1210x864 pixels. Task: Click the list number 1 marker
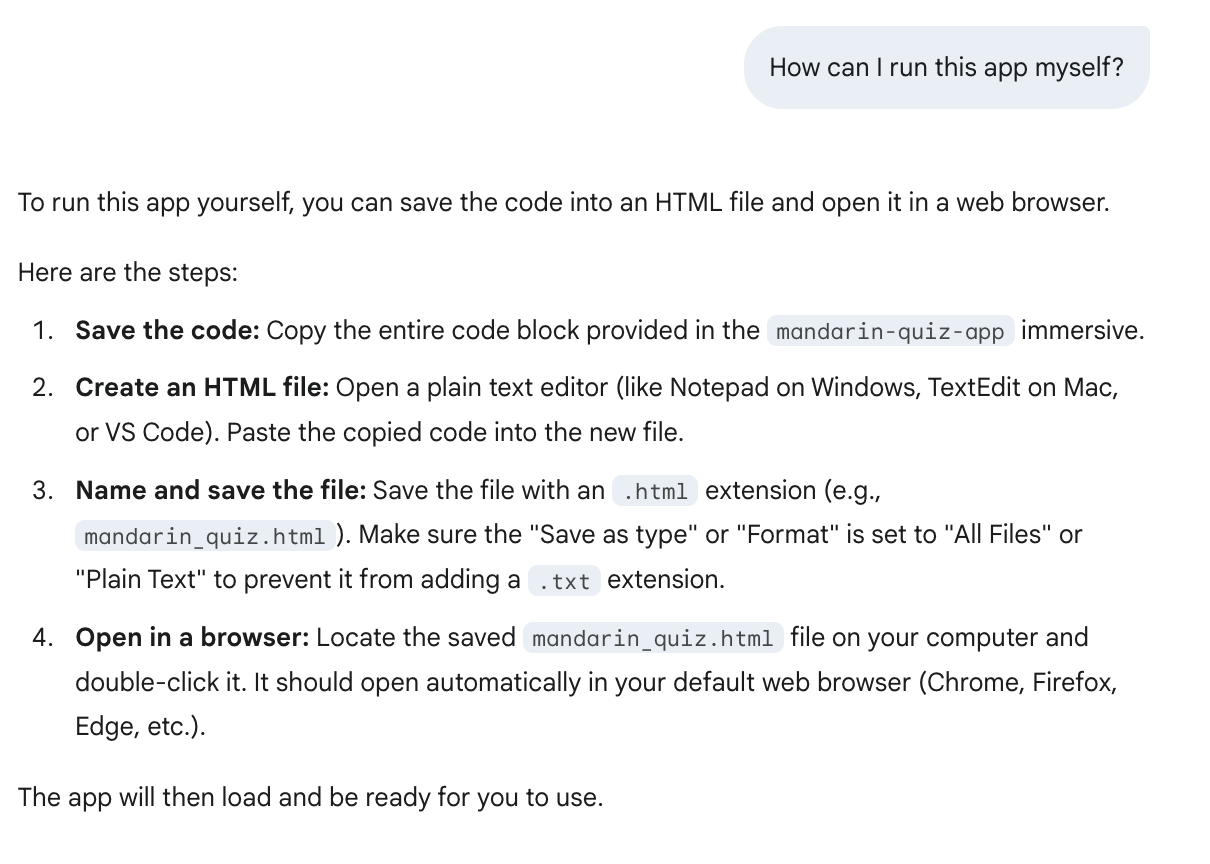tap(42, 331)
